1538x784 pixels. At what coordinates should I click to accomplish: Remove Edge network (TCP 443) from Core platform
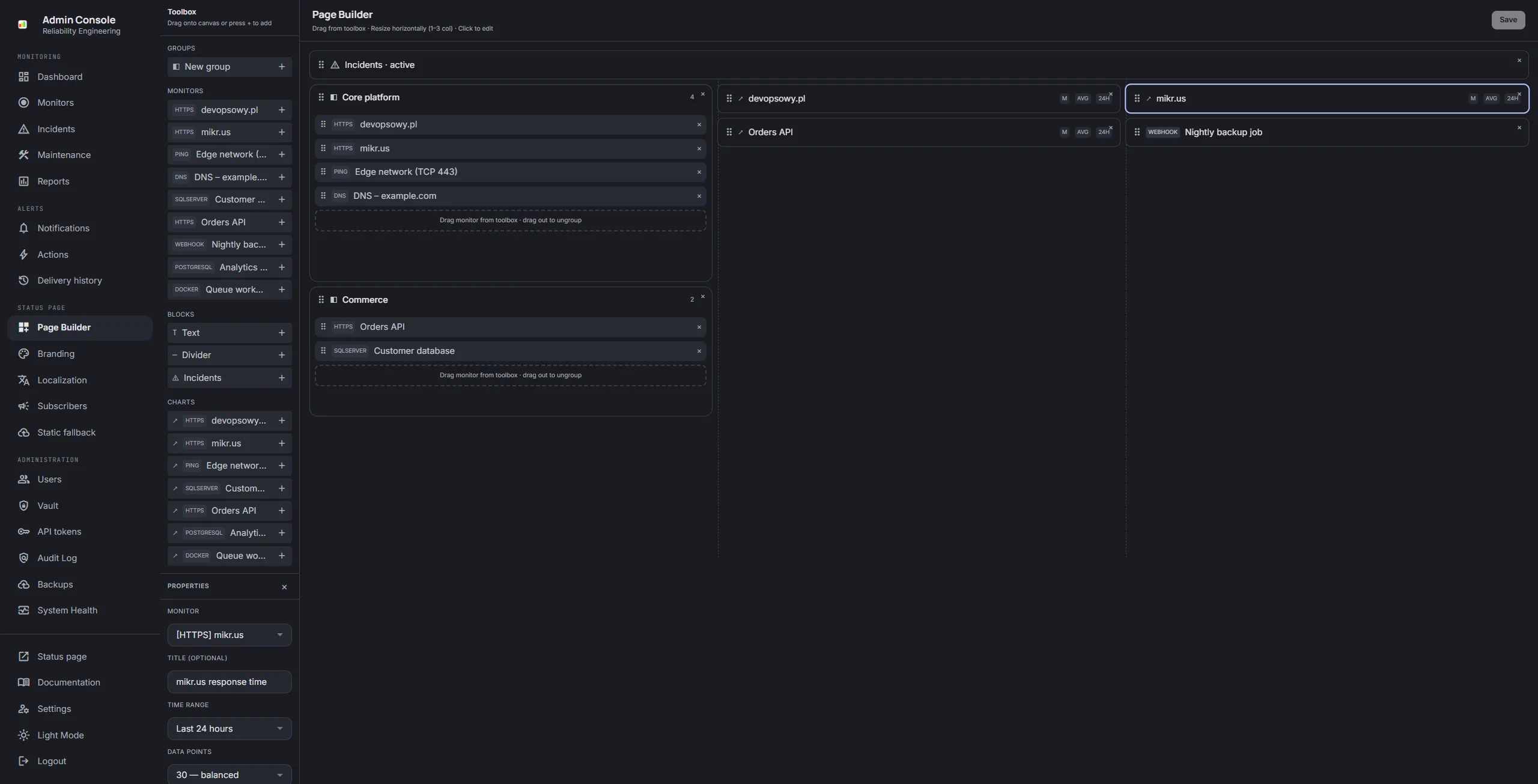click(x=699, y=172)
